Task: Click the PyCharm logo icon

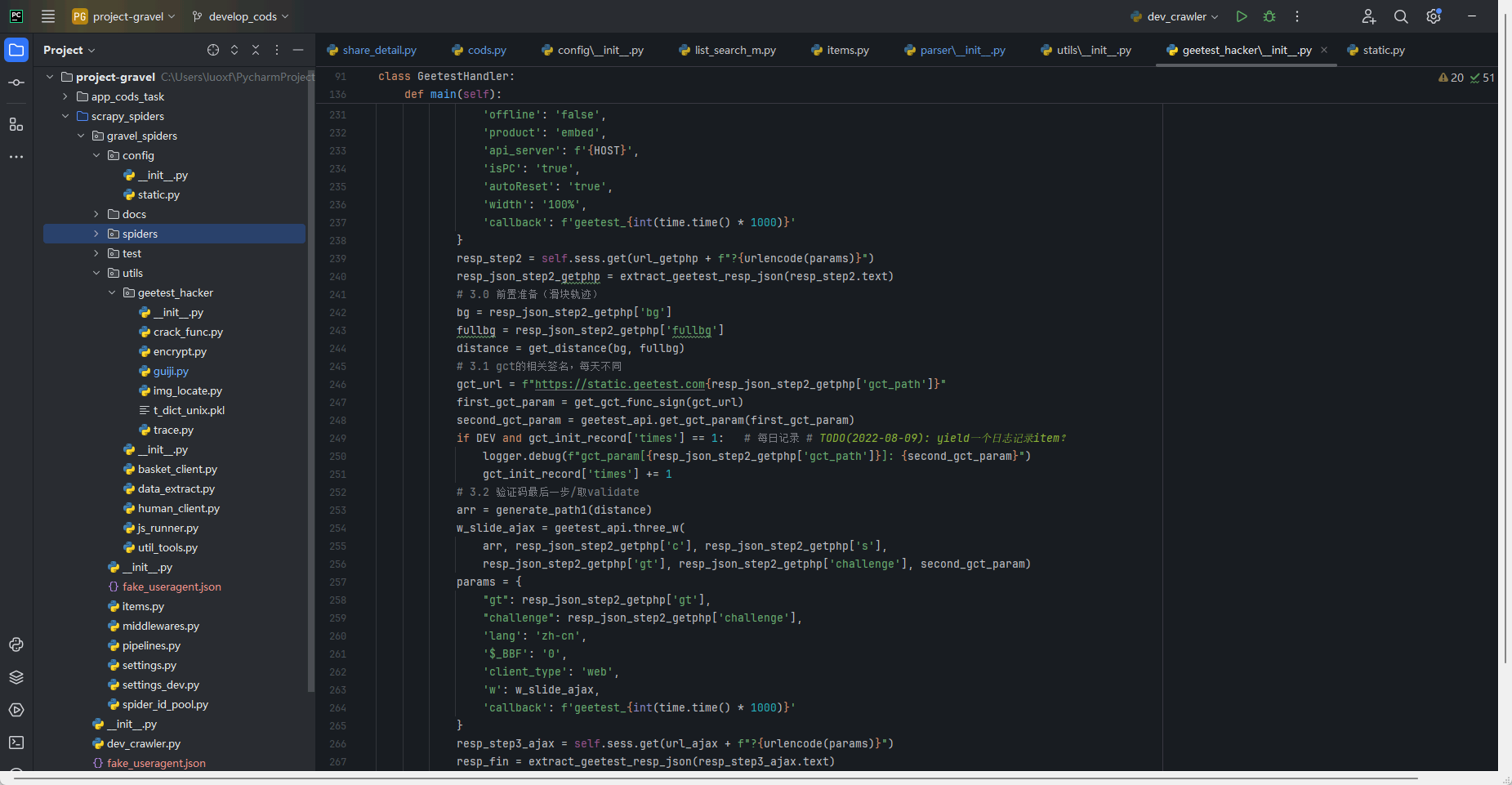Action: pyautogui.click(x=16, y=16)
